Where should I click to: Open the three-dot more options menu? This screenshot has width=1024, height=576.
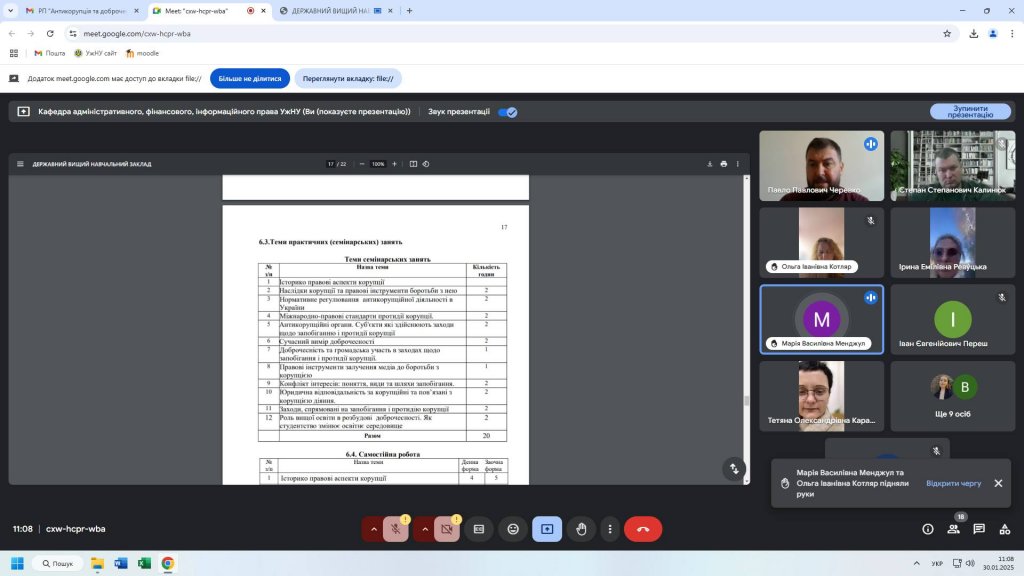pos(609,529)
